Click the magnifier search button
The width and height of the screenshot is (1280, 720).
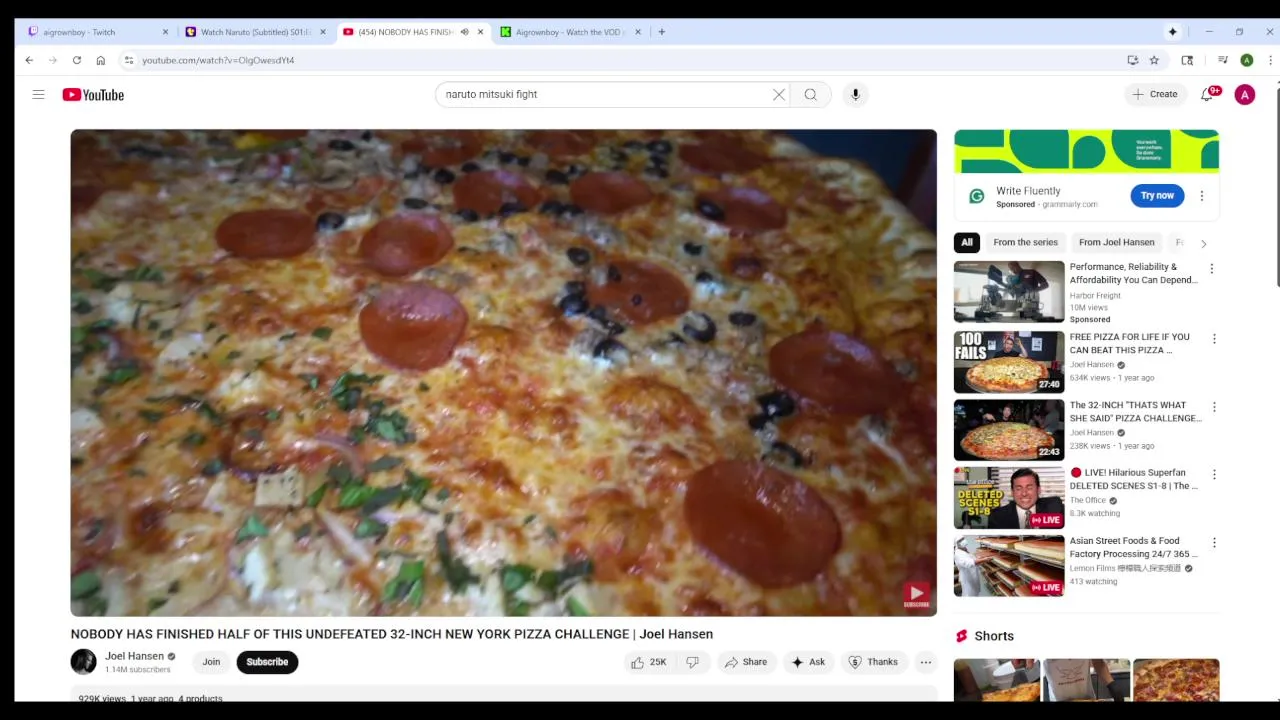tap(810, 94)
